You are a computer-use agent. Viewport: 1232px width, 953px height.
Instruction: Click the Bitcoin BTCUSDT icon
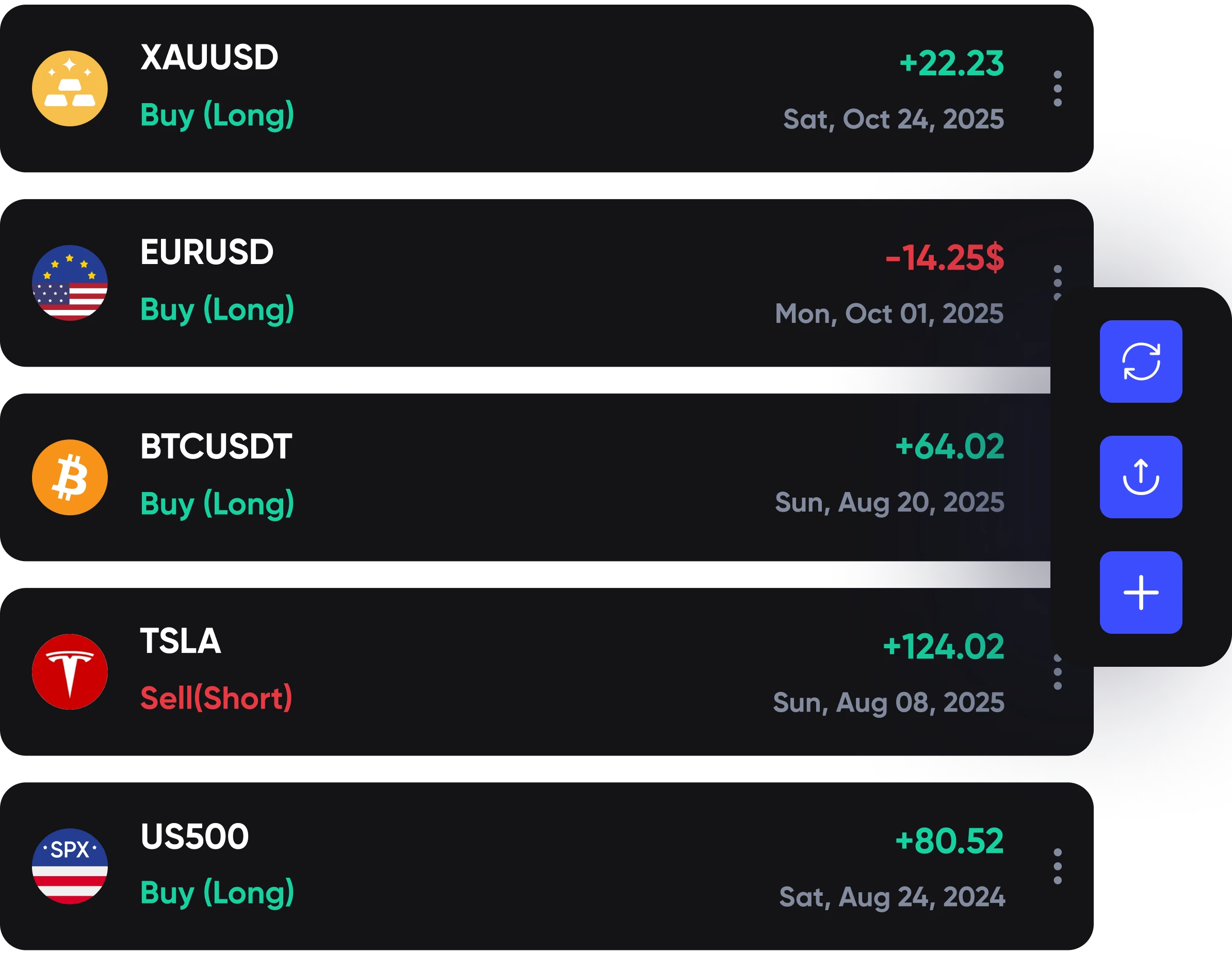70,478
